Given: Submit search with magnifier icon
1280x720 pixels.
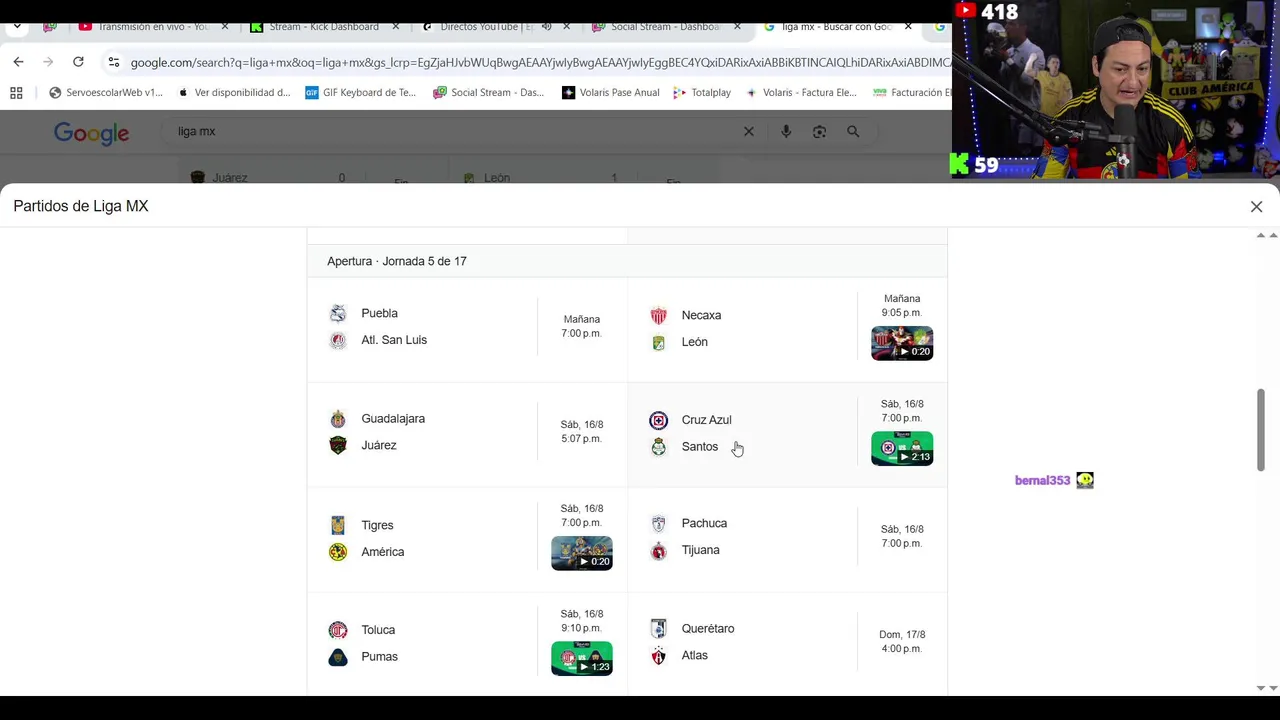Looking at the screenshot, I should pyautogui.click(x=853, y=131).
